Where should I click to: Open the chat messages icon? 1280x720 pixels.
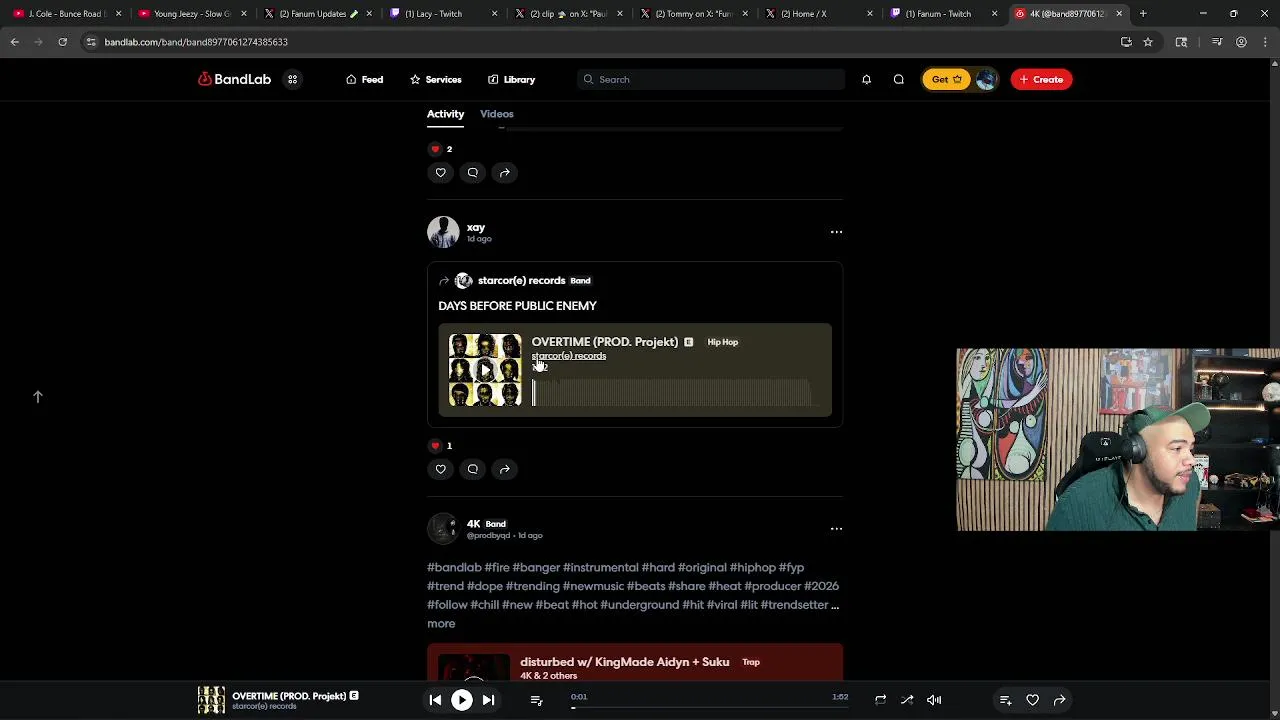point(898,79)
